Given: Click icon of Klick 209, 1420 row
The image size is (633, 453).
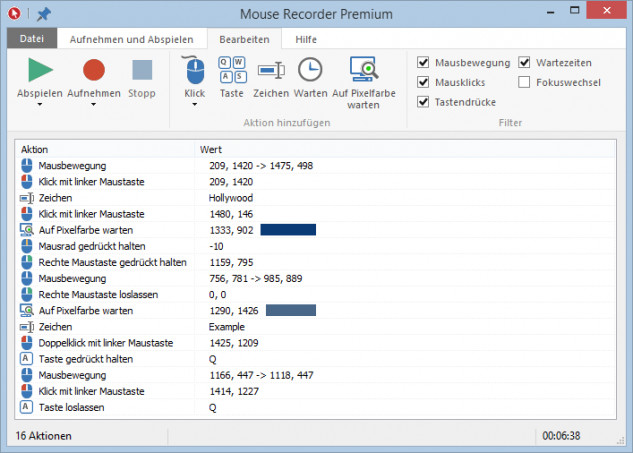Looking at the screenshot, I should tap(27, 182).
